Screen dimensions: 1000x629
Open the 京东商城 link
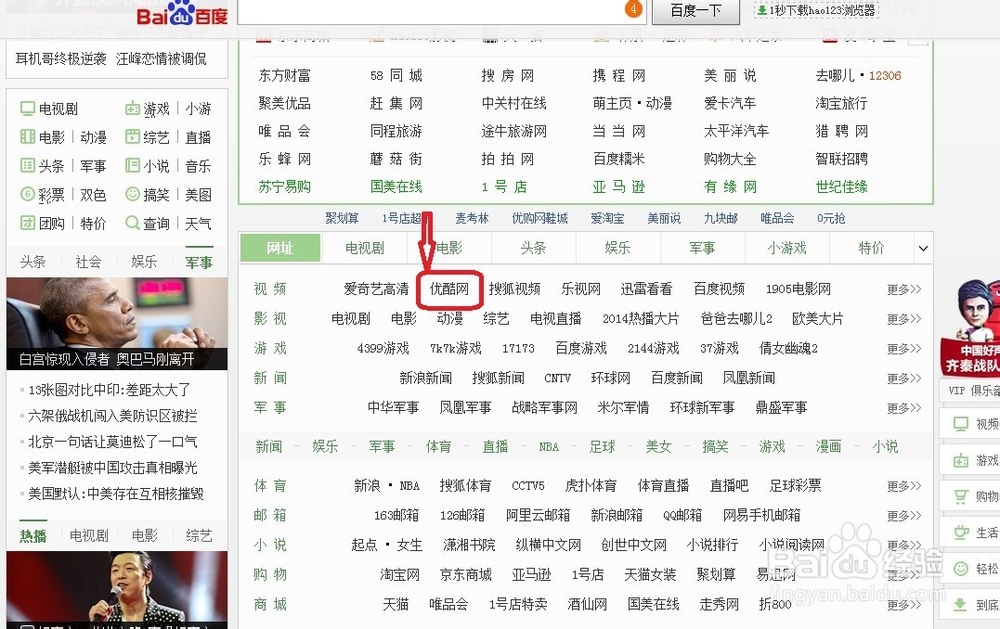[466, 575]
